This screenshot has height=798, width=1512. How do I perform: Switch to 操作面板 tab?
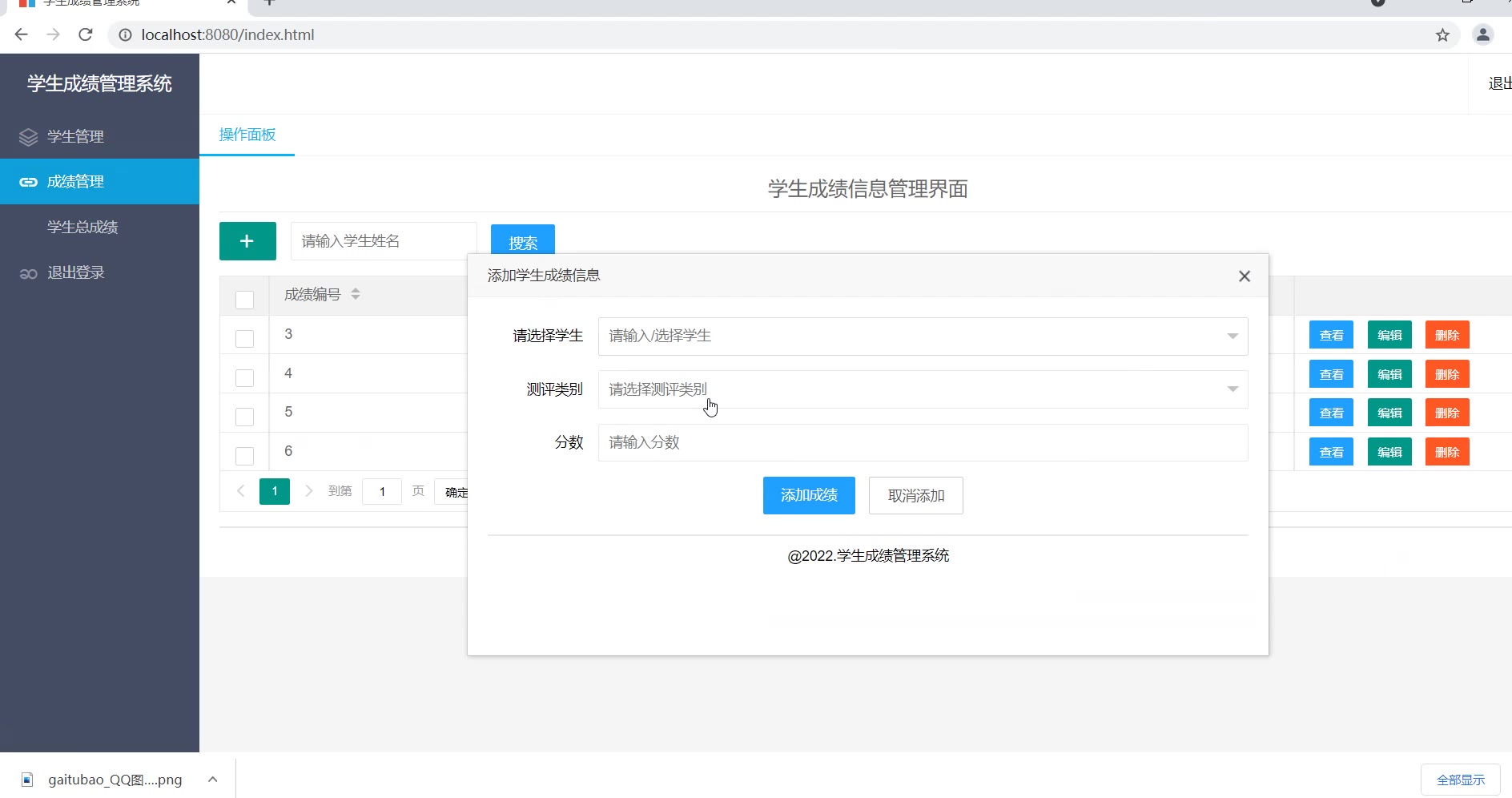point(247,135)
